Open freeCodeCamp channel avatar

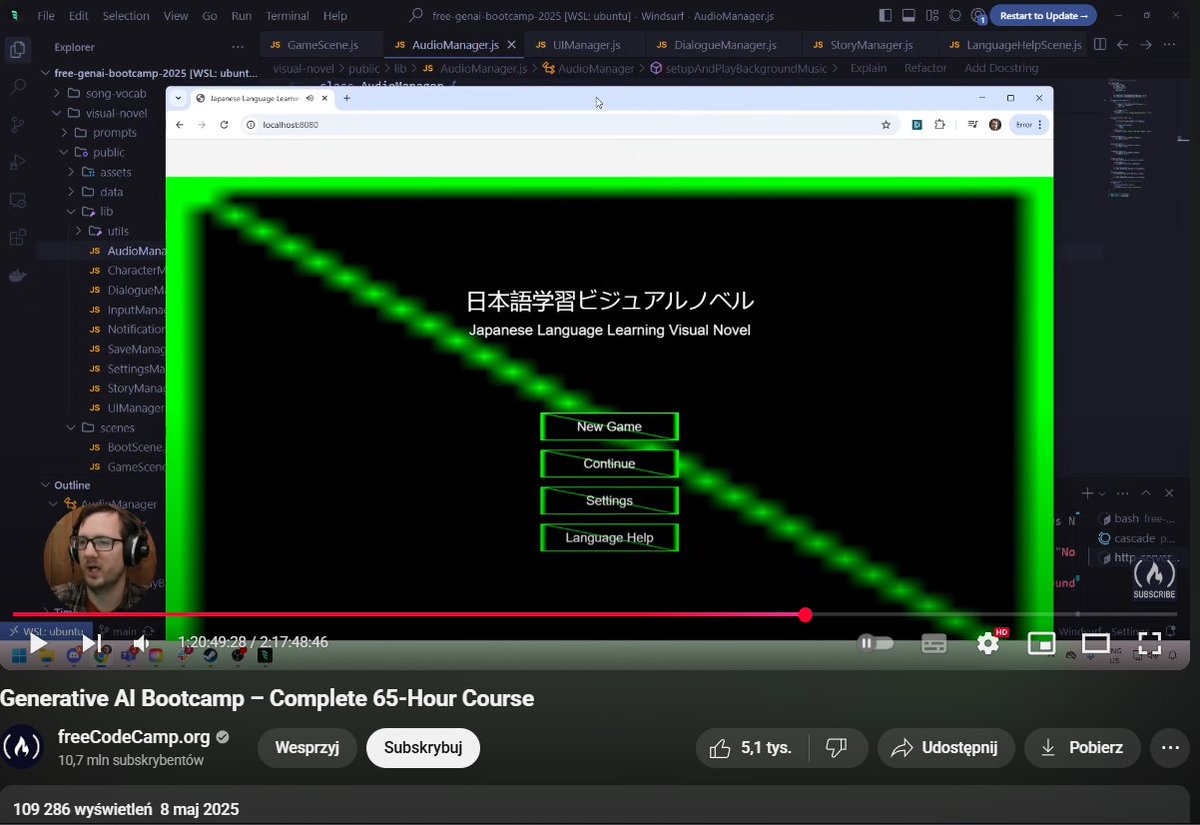tap(22, 747)
